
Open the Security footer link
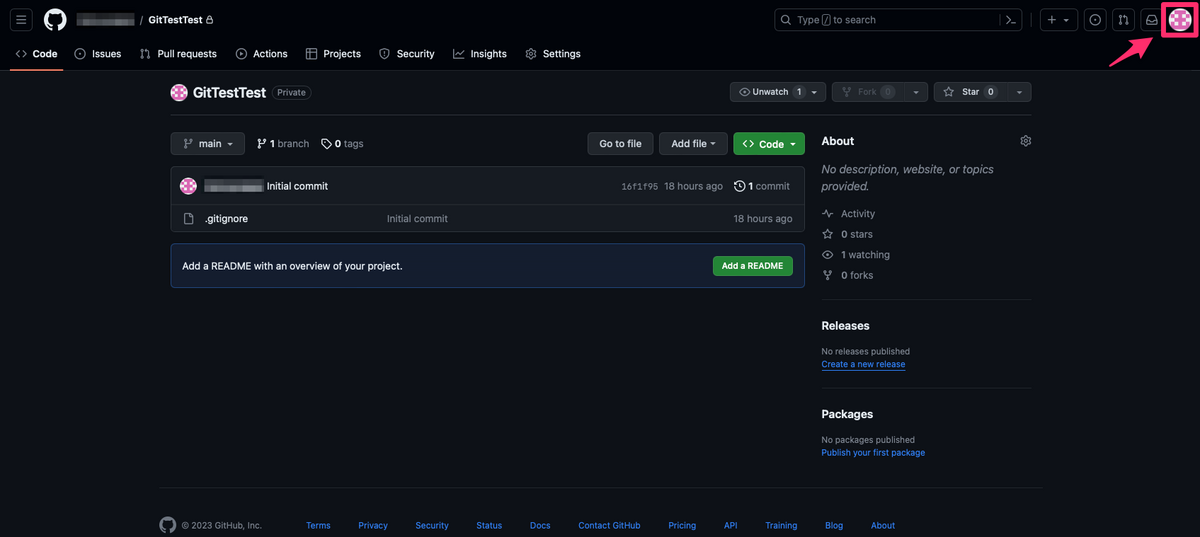(432, 525)
